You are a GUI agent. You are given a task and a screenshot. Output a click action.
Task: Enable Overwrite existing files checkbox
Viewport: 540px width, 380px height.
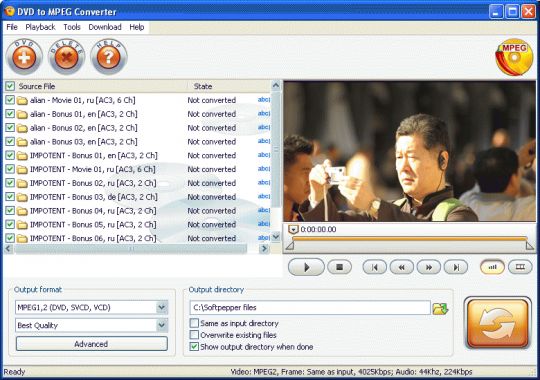pos(194,335)
